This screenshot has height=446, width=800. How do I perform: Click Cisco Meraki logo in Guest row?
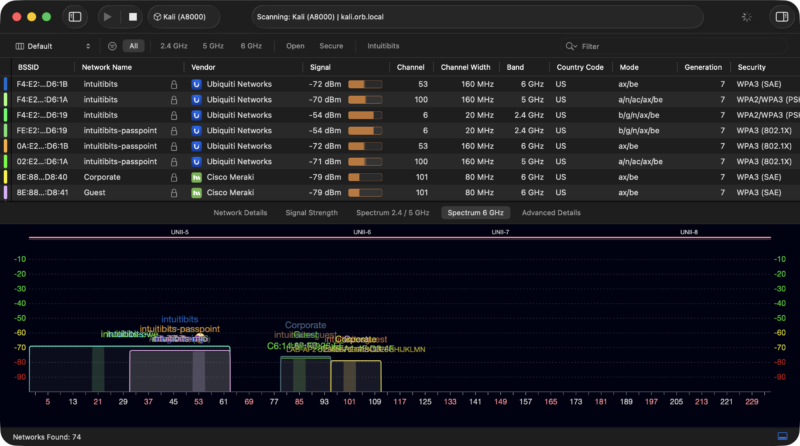click(x=196, y=193)
